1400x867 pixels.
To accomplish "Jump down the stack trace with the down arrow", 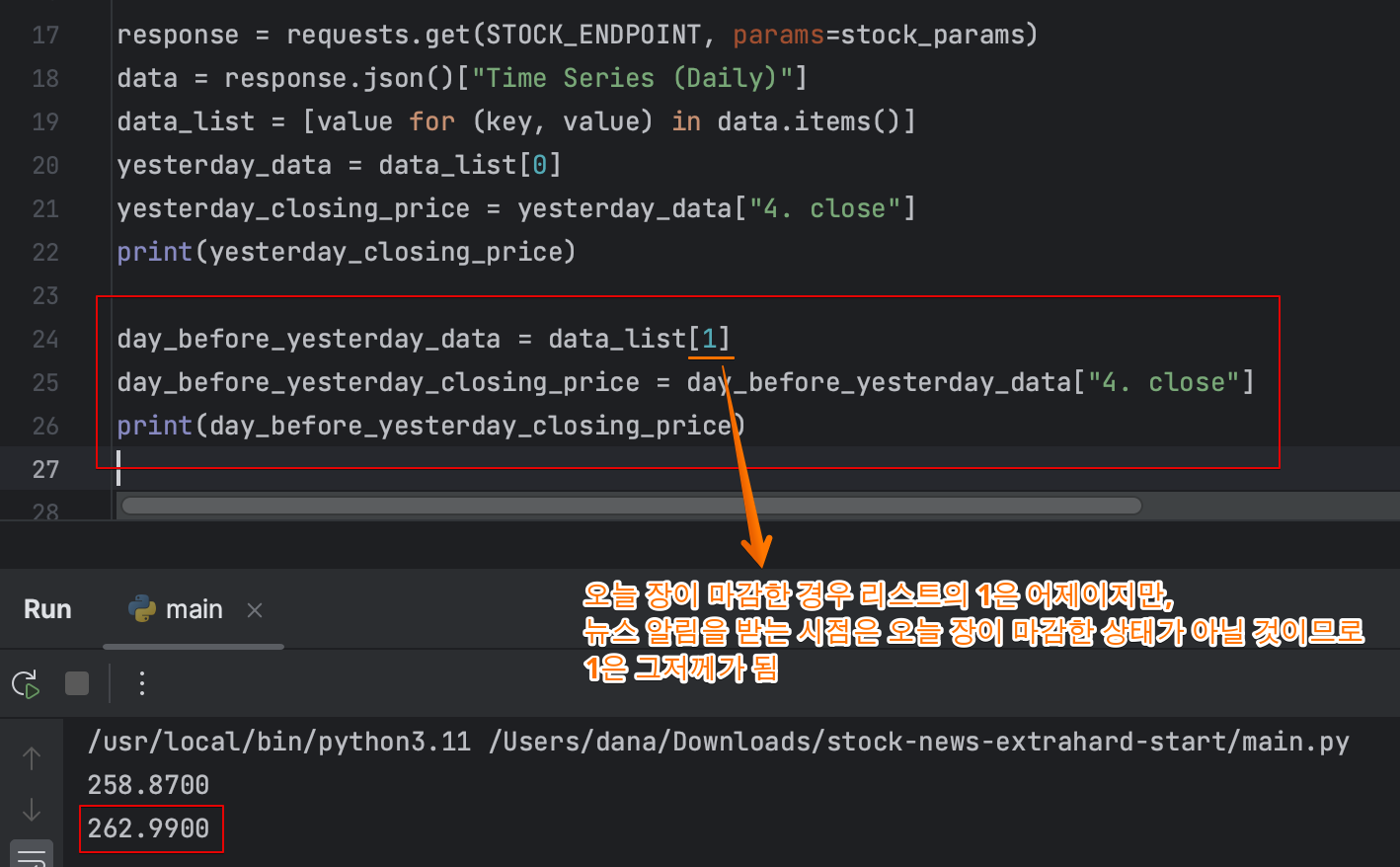I will [x=32, y=810].
